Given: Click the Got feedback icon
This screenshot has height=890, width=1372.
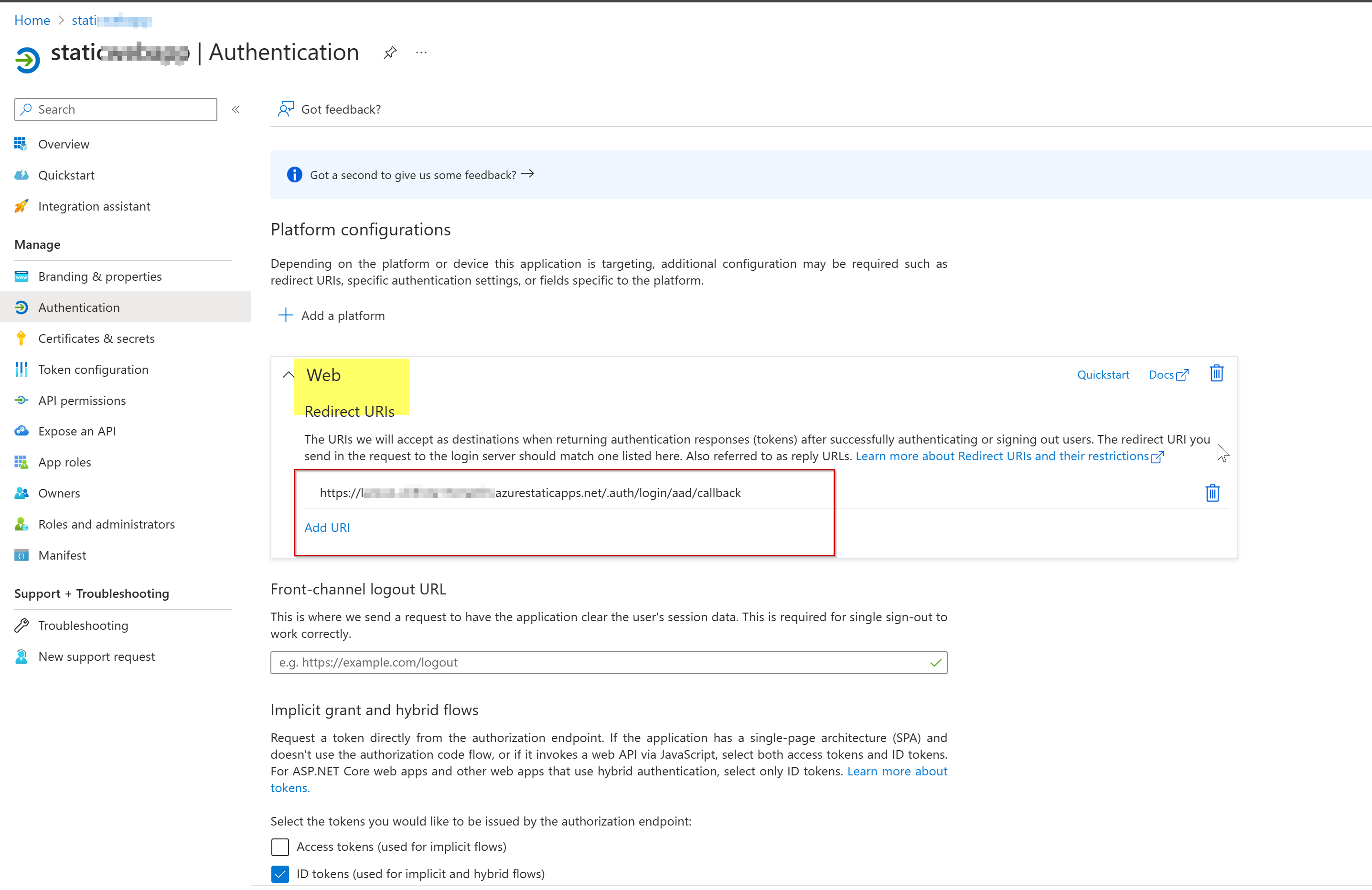Looking at the screenshot, I should [286, 109].
